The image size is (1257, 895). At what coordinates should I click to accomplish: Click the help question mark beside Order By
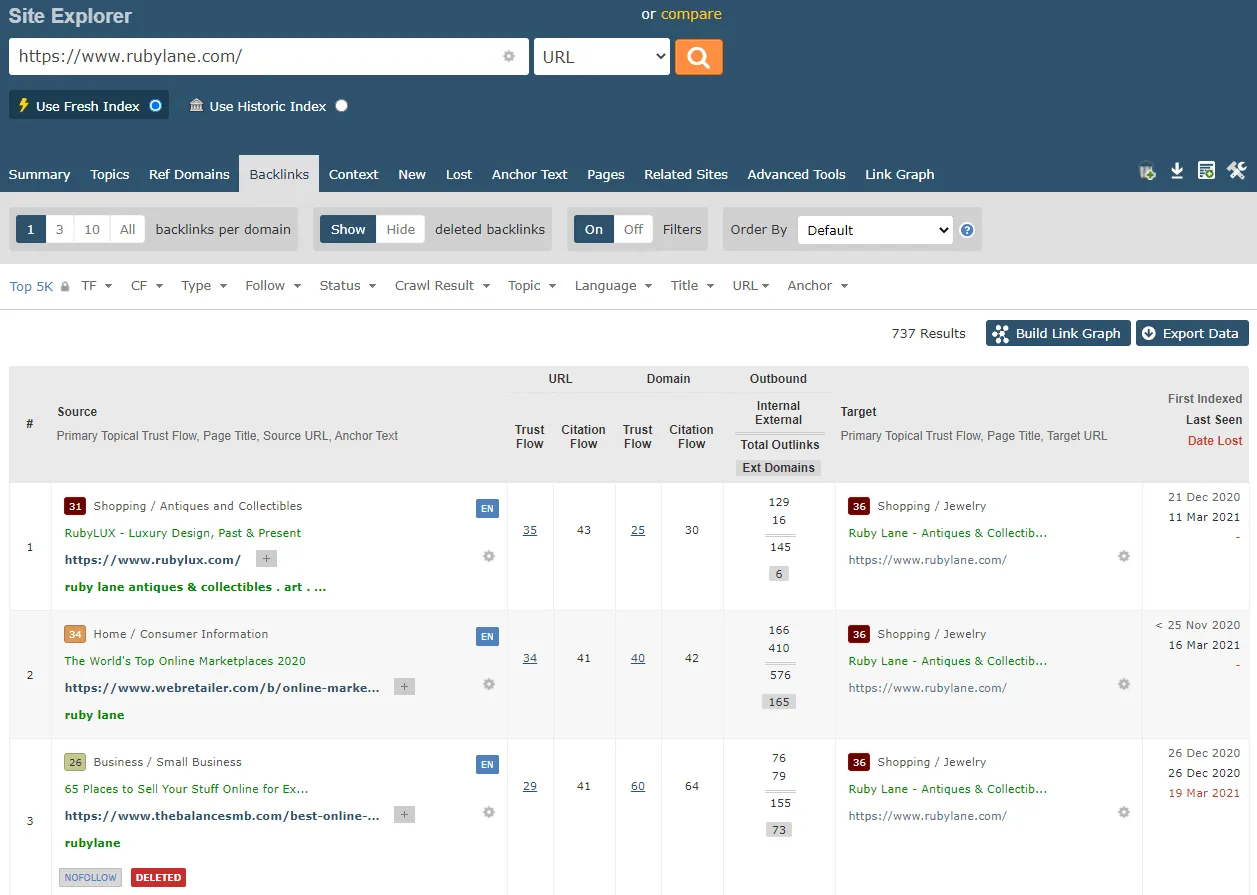[x=967, y=230]
